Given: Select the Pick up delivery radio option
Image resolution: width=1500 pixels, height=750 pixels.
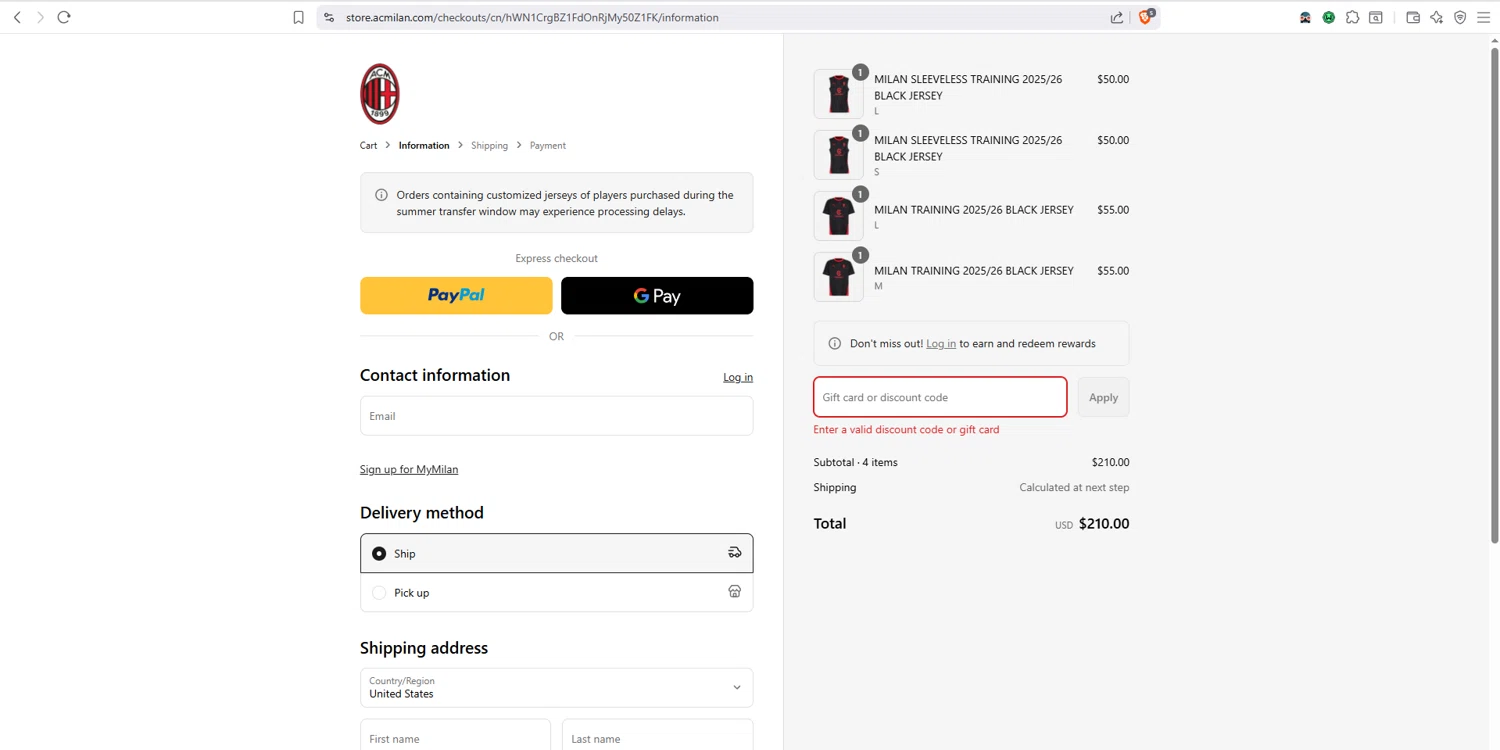Looking at the screenshot, I should [379, 592].
